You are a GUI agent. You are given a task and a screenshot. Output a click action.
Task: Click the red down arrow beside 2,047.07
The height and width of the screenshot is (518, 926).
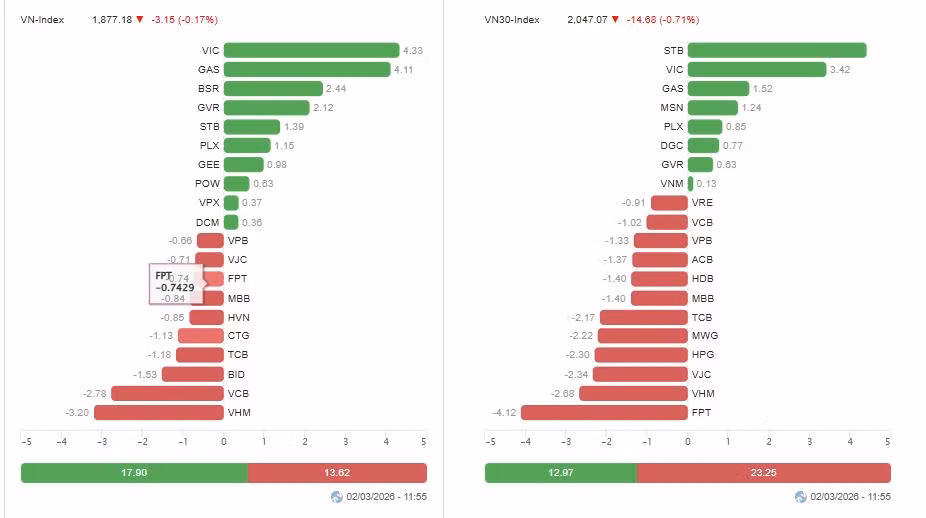point(615,19)
